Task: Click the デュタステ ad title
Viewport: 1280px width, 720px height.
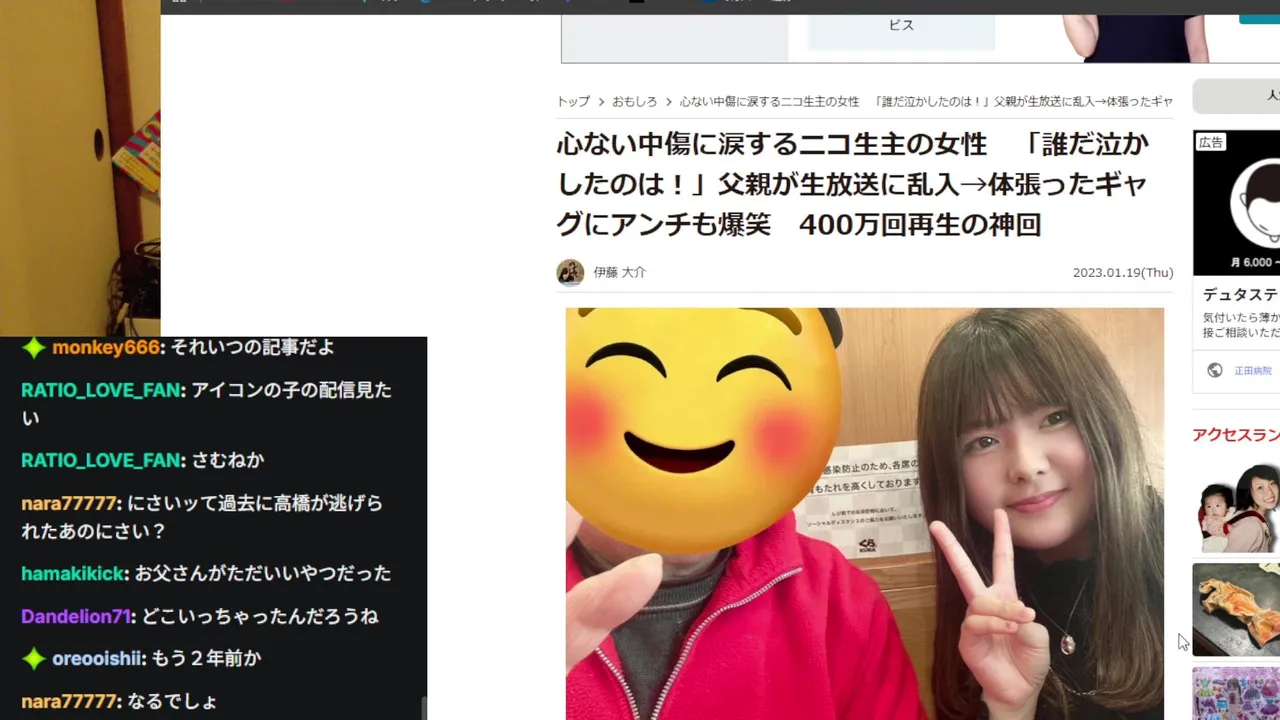Action: point(1240,295)
